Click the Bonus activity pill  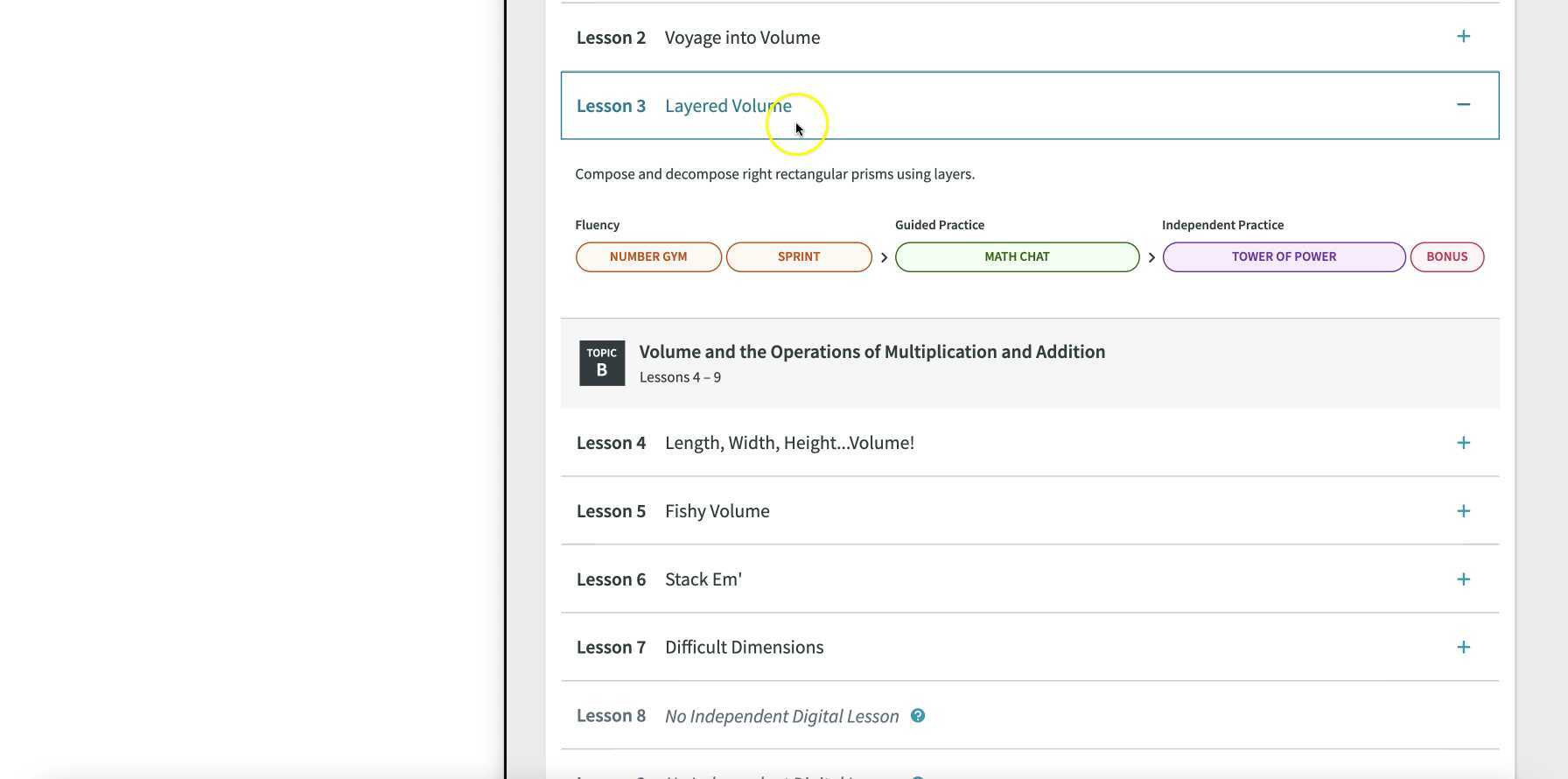tap(1446, 257)
